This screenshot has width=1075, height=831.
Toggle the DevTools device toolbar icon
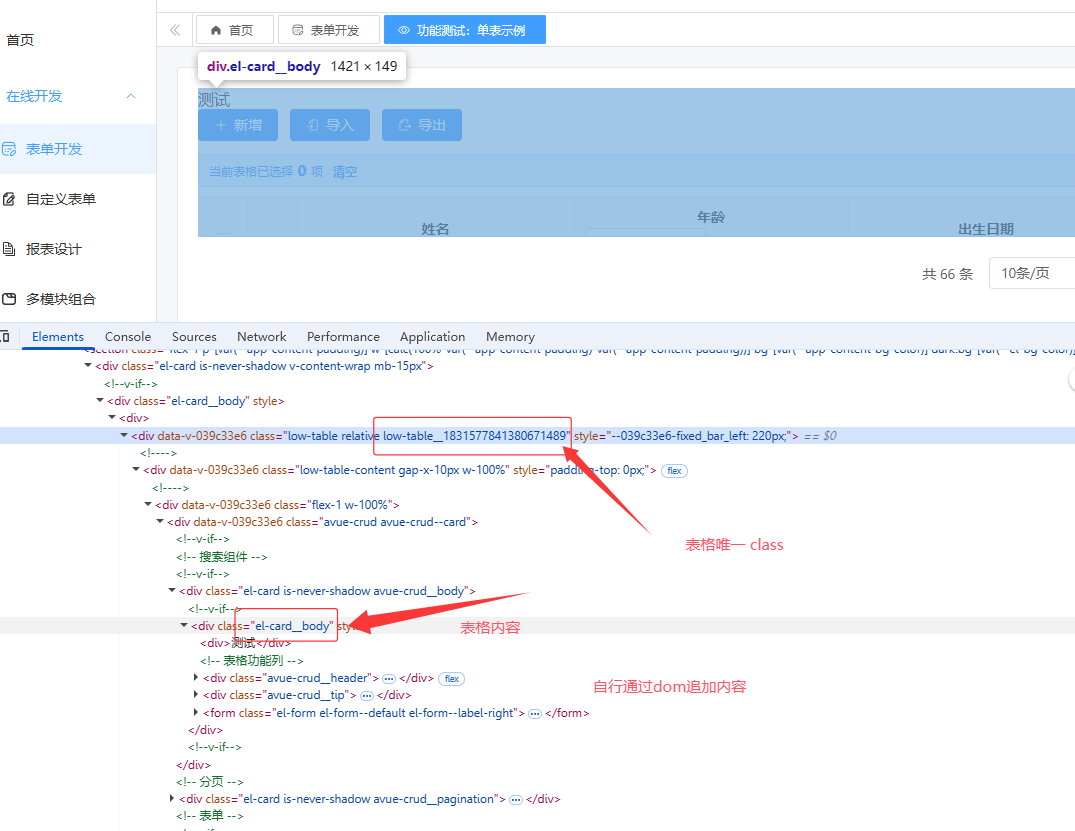4,337
